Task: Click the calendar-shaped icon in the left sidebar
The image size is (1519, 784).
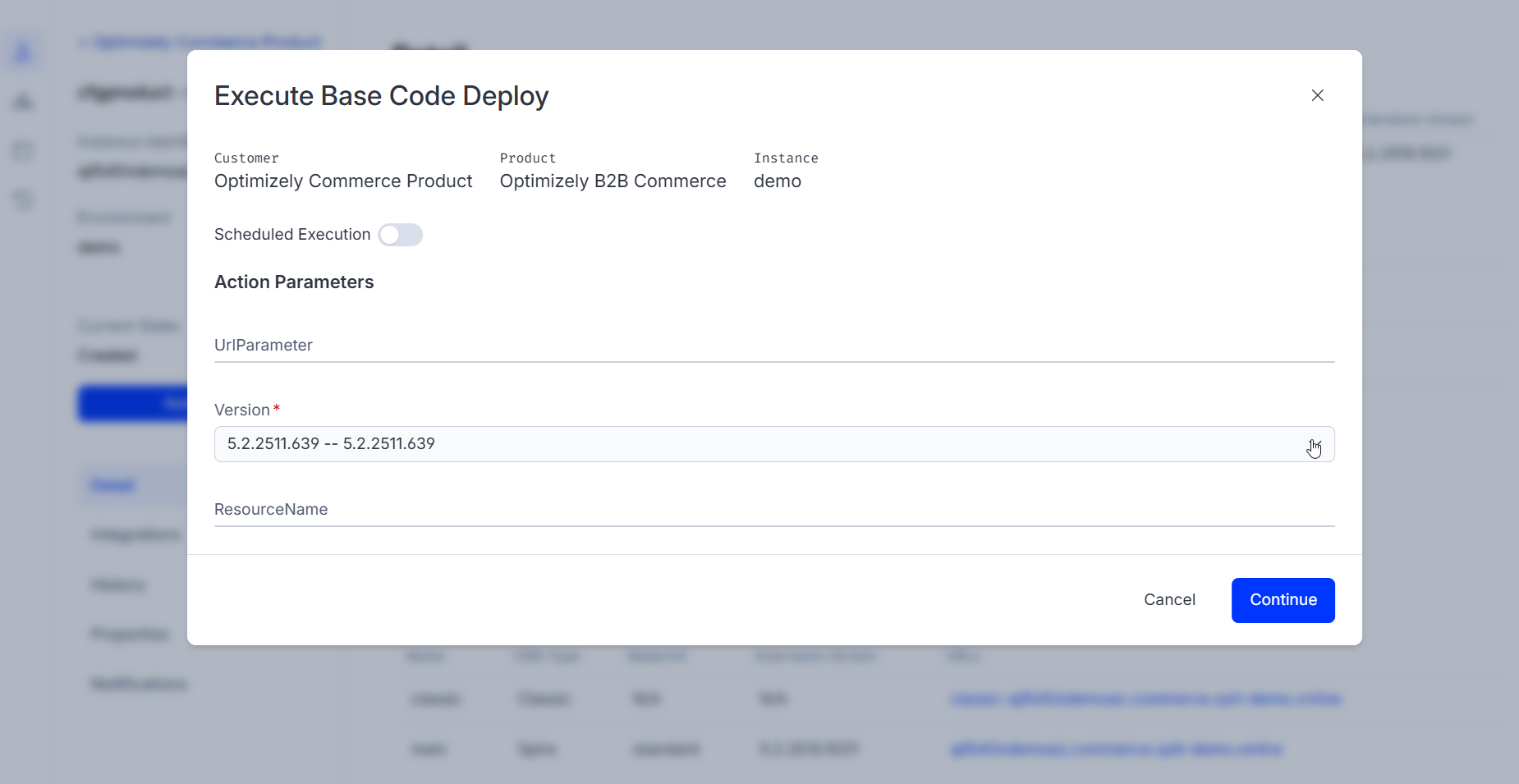Action: 23,151
